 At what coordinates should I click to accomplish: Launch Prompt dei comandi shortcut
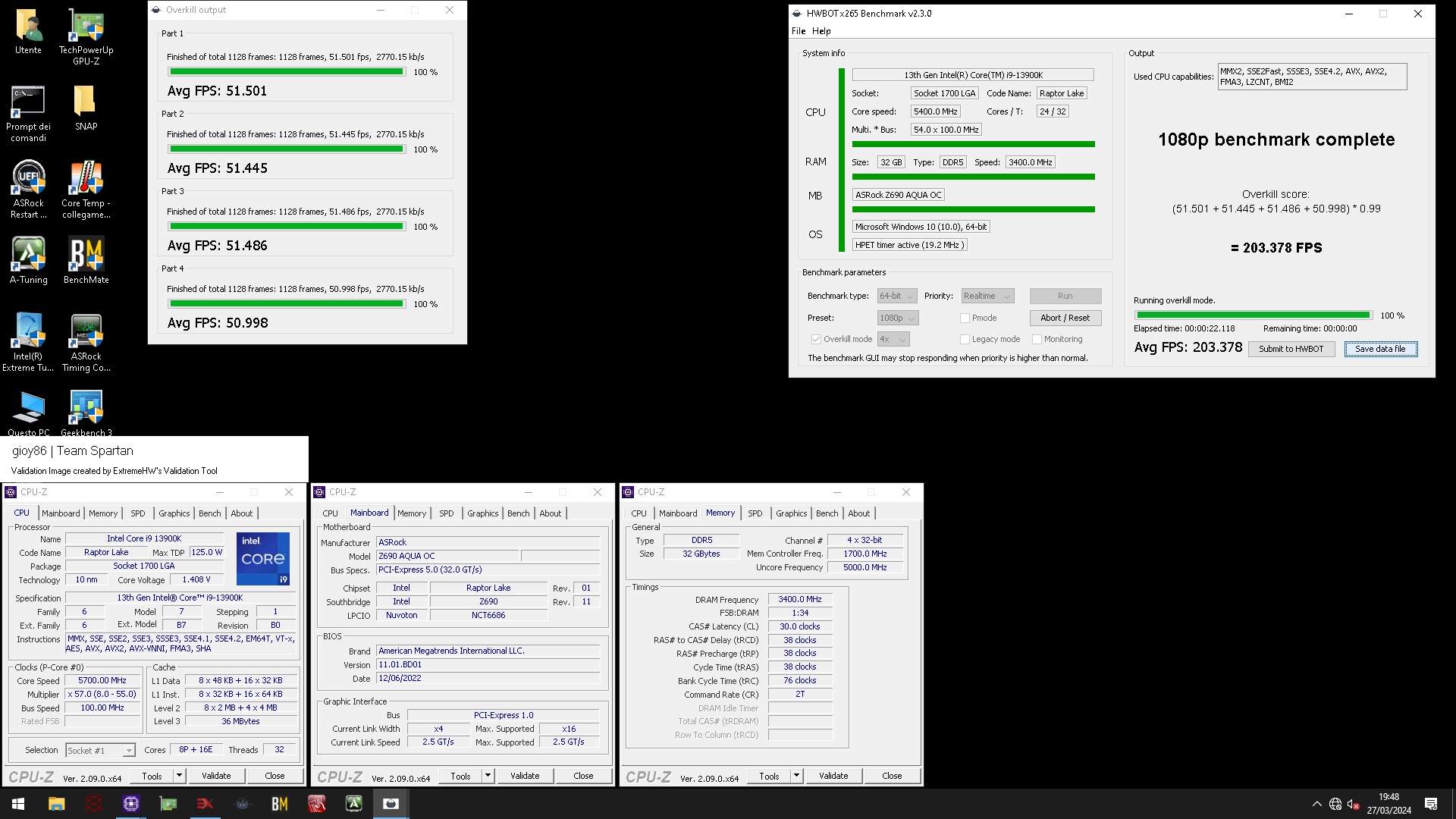28,114
